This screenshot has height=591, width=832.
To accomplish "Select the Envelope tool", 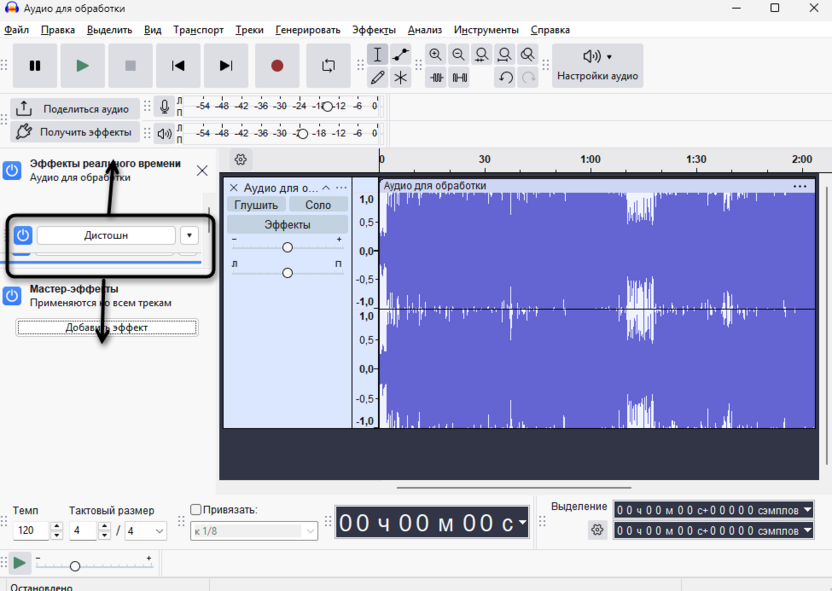I will click(x=401, y=55).
